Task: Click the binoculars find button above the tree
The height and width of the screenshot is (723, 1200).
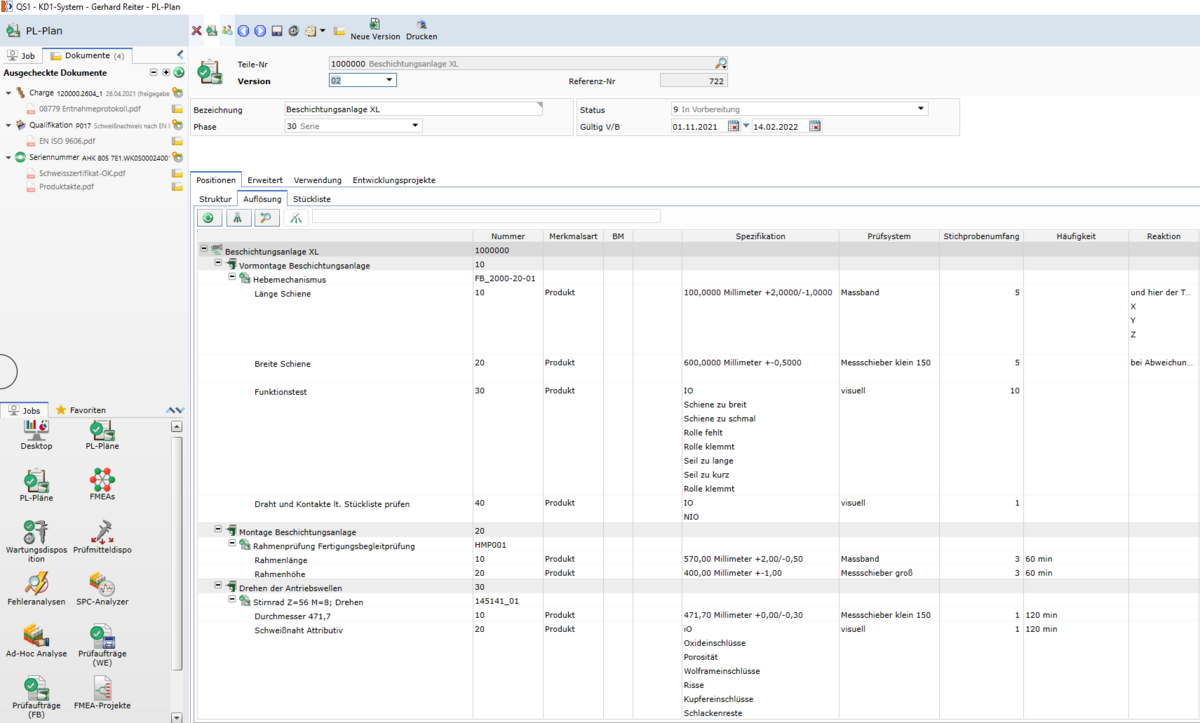Action: 238,217
